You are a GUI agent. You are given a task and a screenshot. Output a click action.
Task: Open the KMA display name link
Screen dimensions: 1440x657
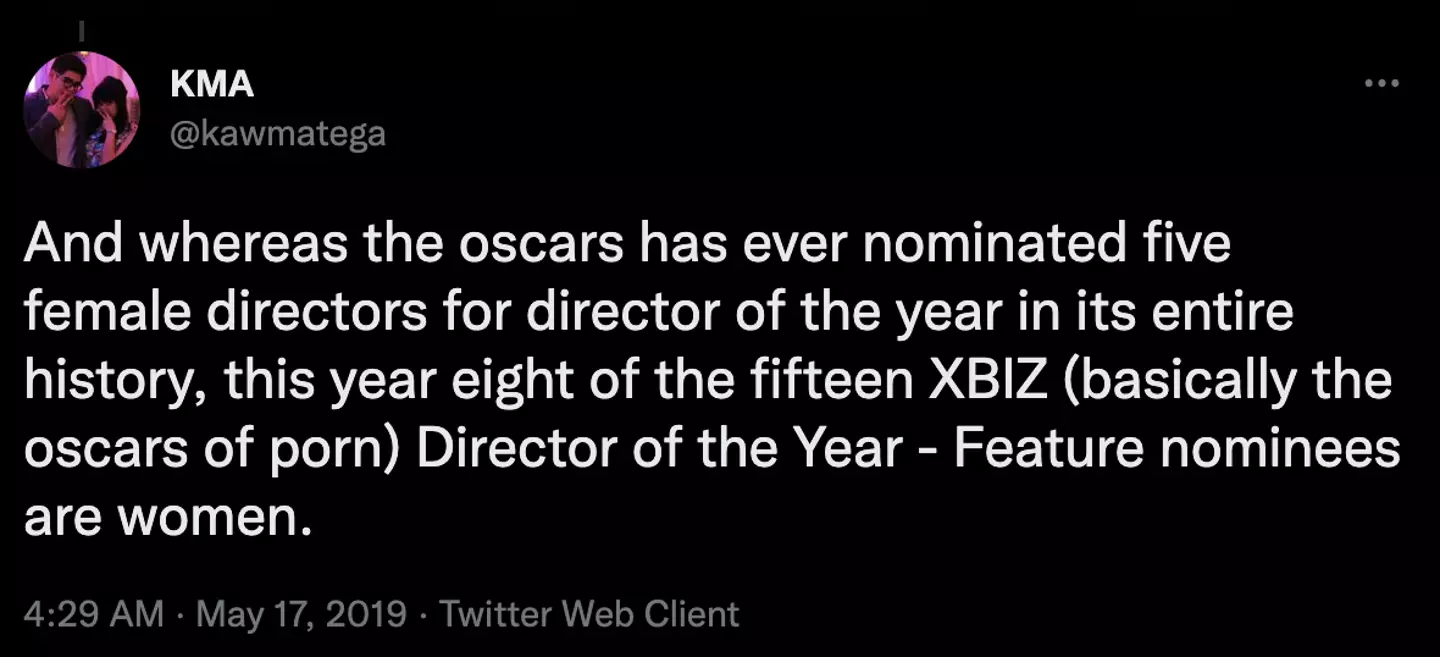(x=212, y=85)
